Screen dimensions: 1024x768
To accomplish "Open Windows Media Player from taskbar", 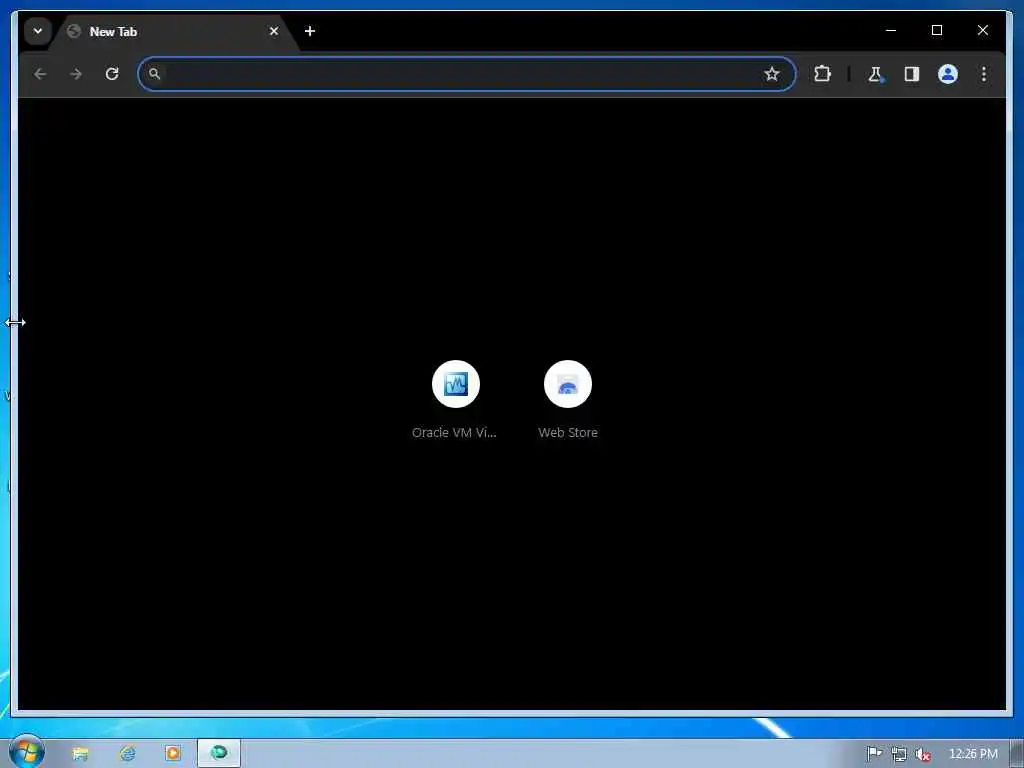I will pos(172,754).
